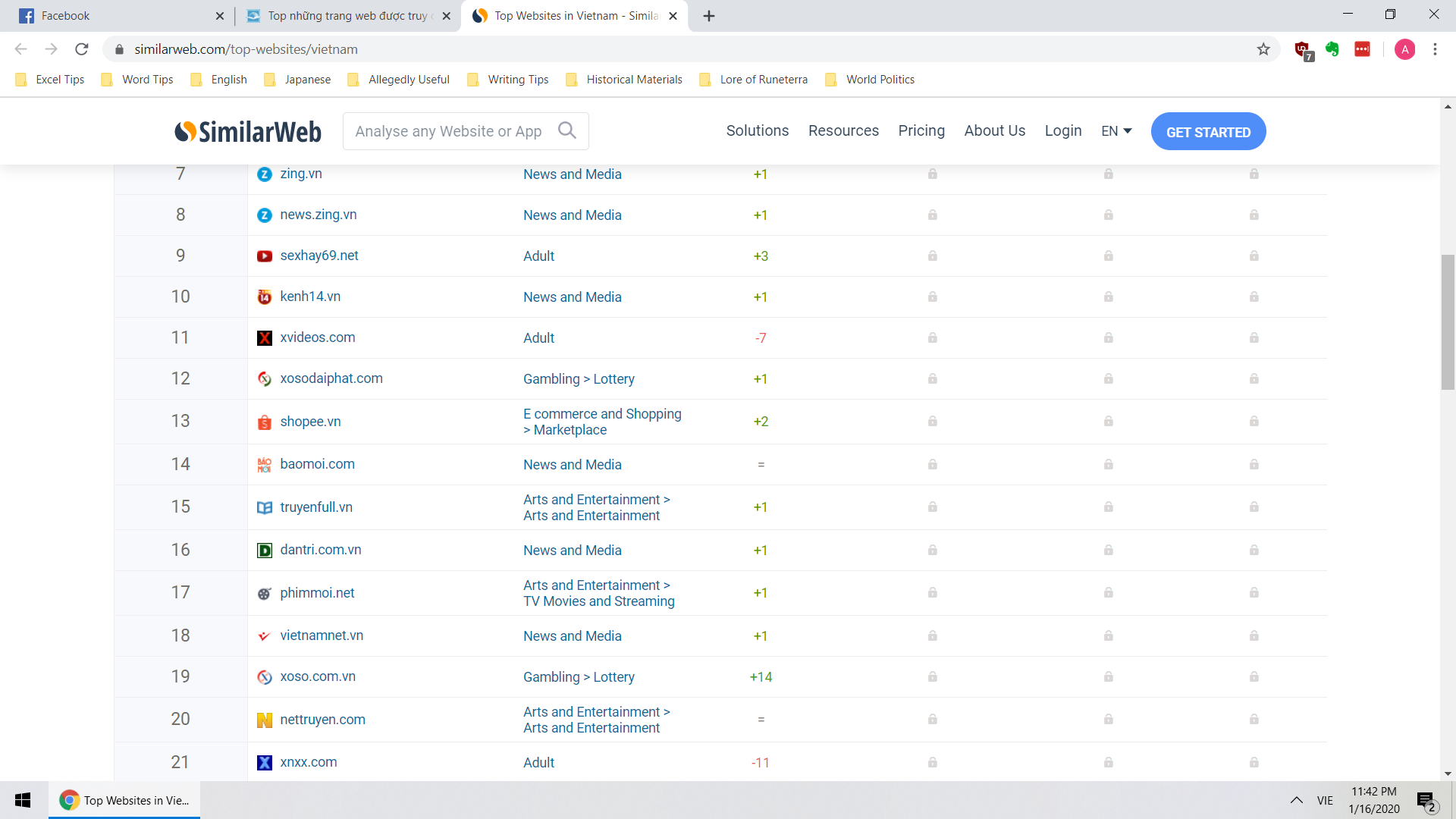Open Windows Start menu

coord(23,800)
